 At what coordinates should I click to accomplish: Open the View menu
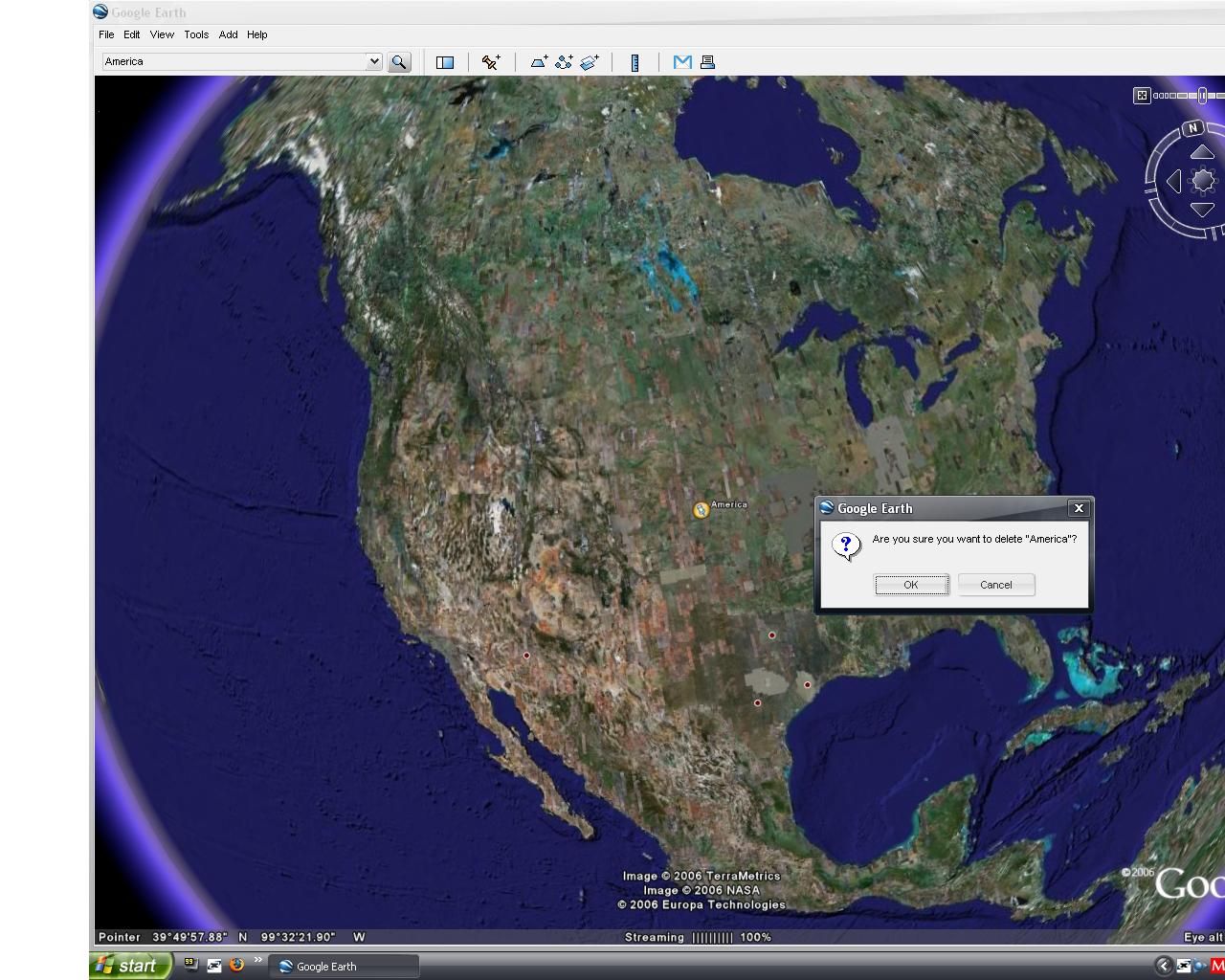(x=162, y=34)
